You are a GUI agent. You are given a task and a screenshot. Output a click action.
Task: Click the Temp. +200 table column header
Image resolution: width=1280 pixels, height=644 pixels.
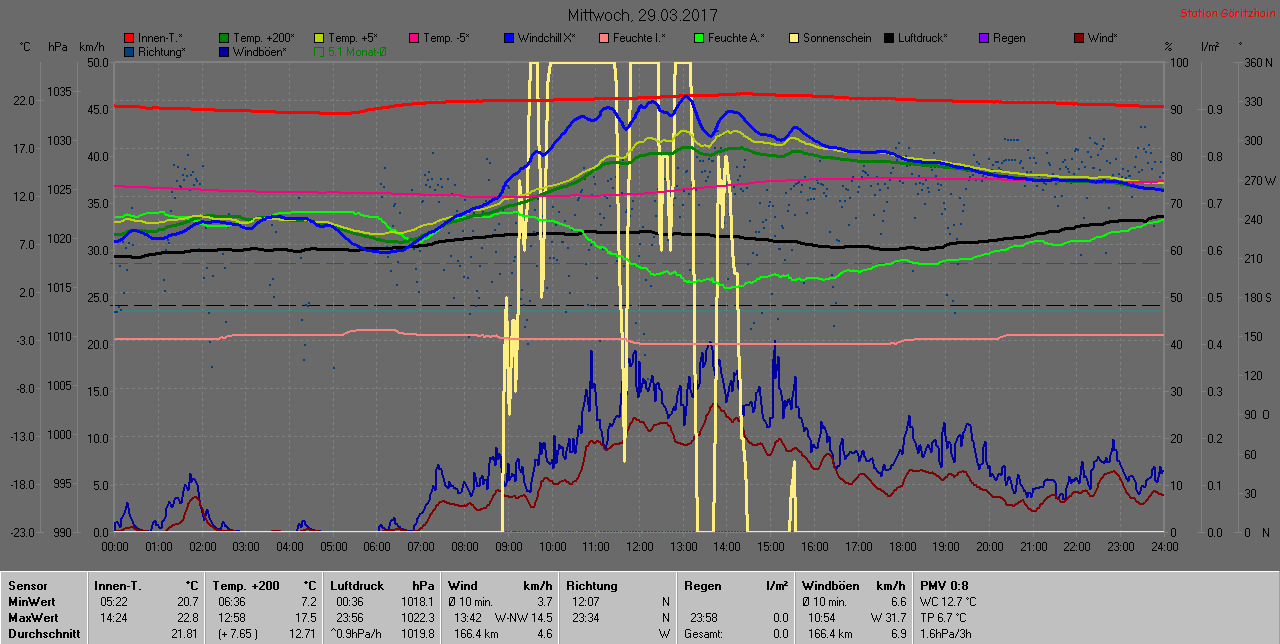247,586
